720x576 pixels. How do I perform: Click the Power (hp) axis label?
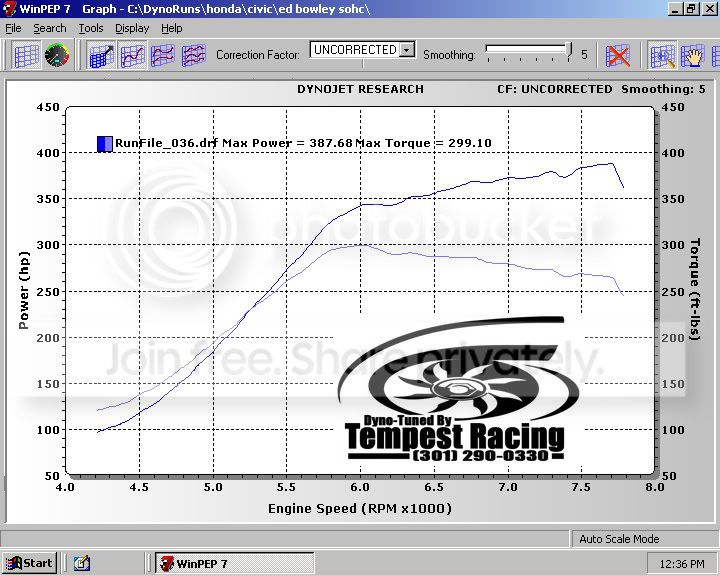(24, 290)
